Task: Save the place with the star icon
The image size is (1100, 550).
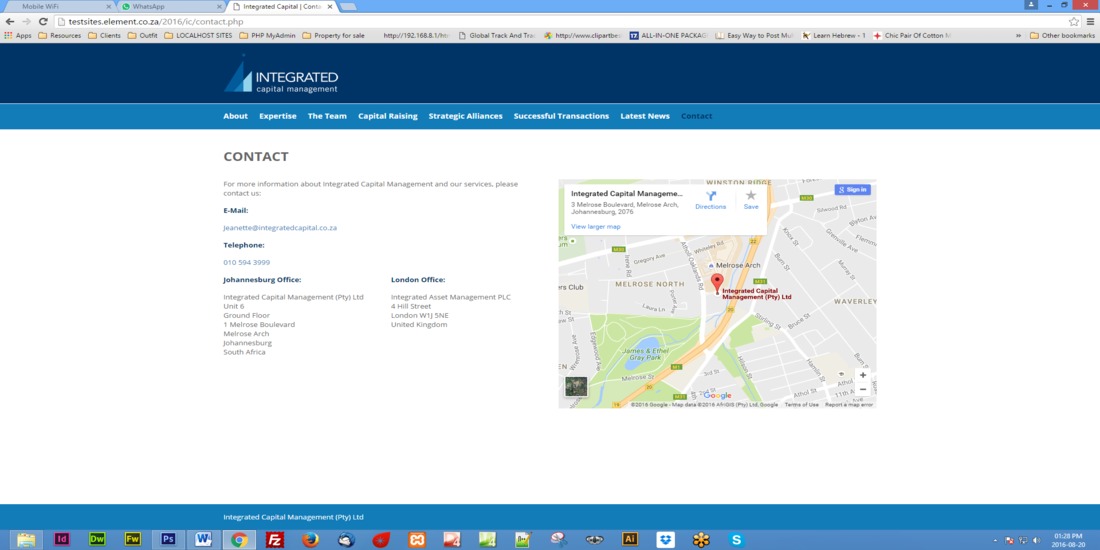Action: tap(751, 196)
